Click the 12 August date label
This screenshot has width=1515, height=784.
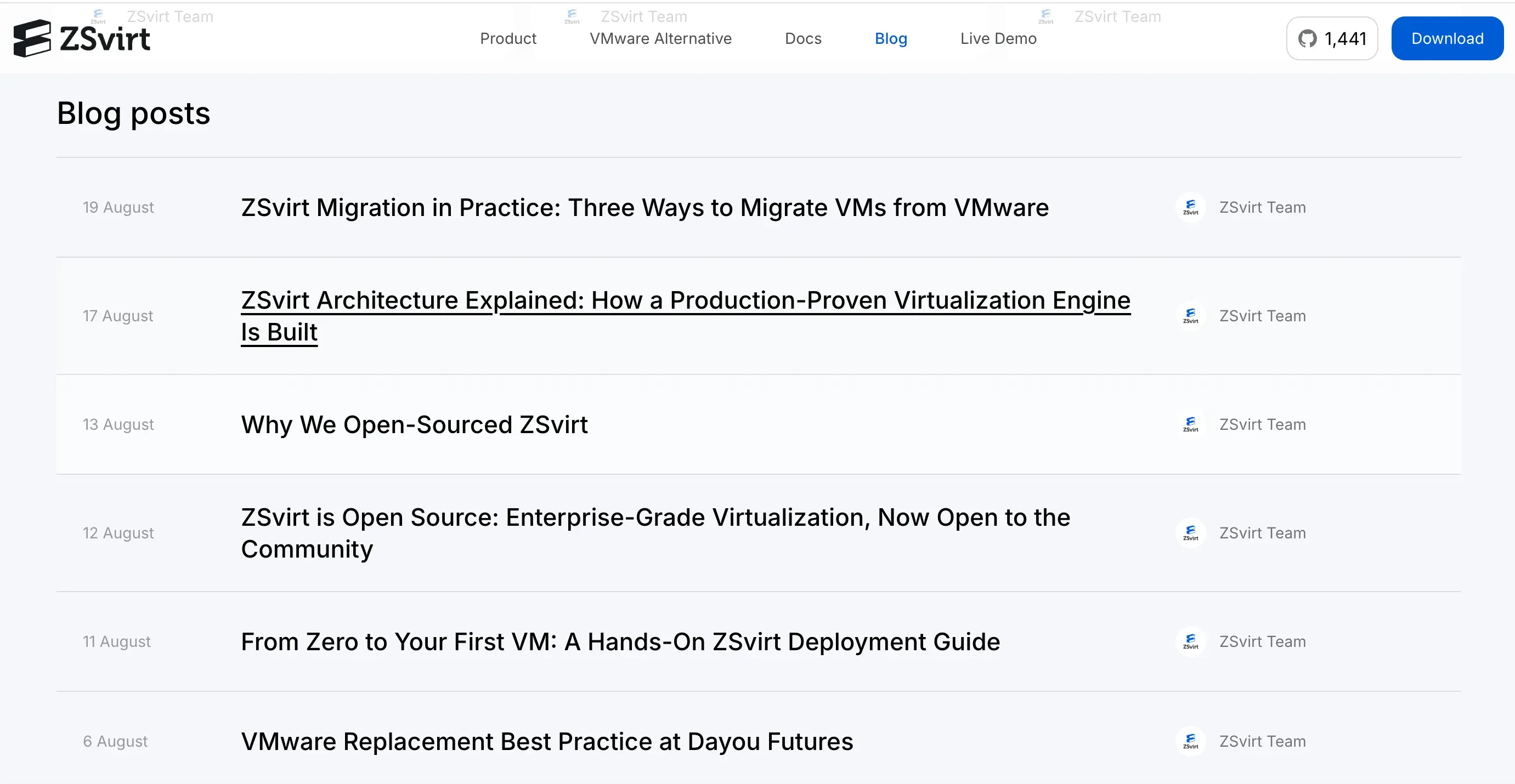tap(118, 533)
